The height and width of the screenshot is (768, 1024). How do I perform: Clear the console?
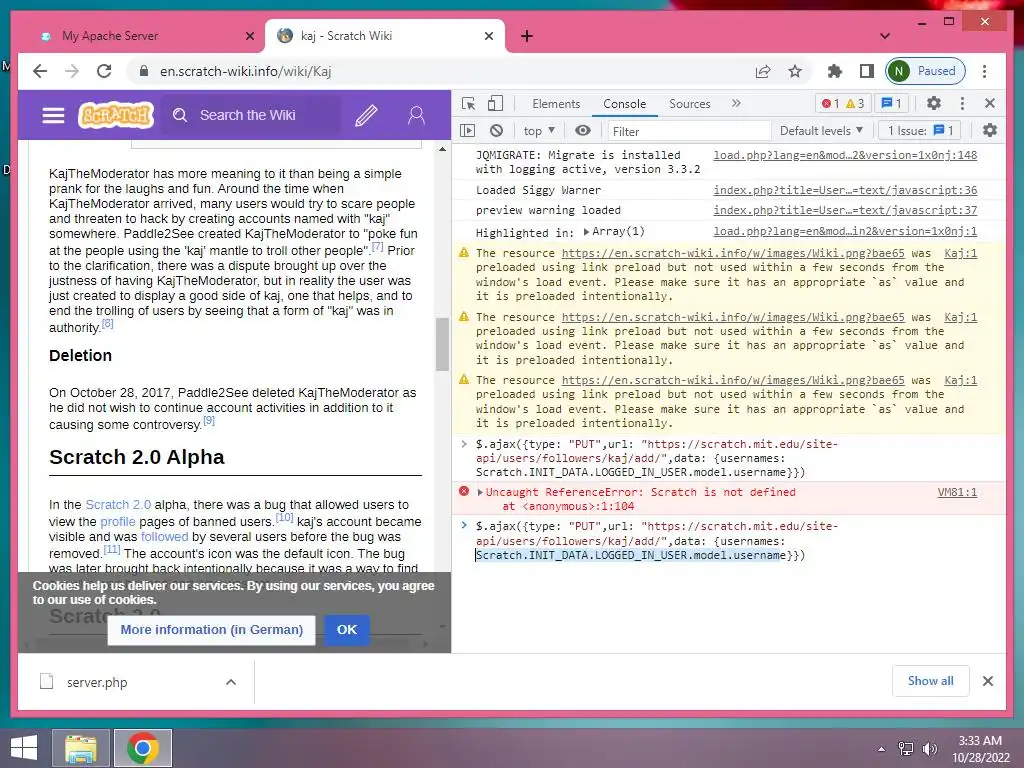point(496,131)
